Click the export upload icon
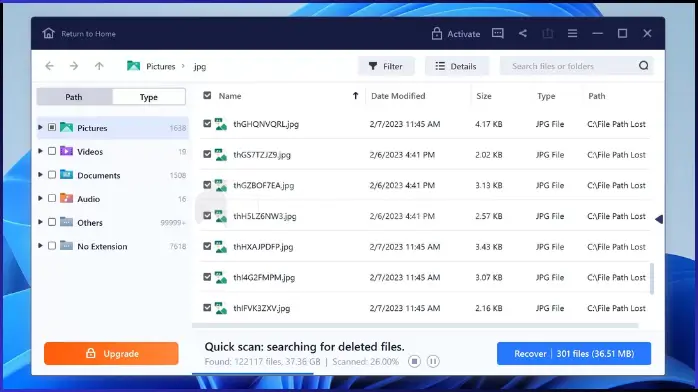 click(x=548, y=33)
